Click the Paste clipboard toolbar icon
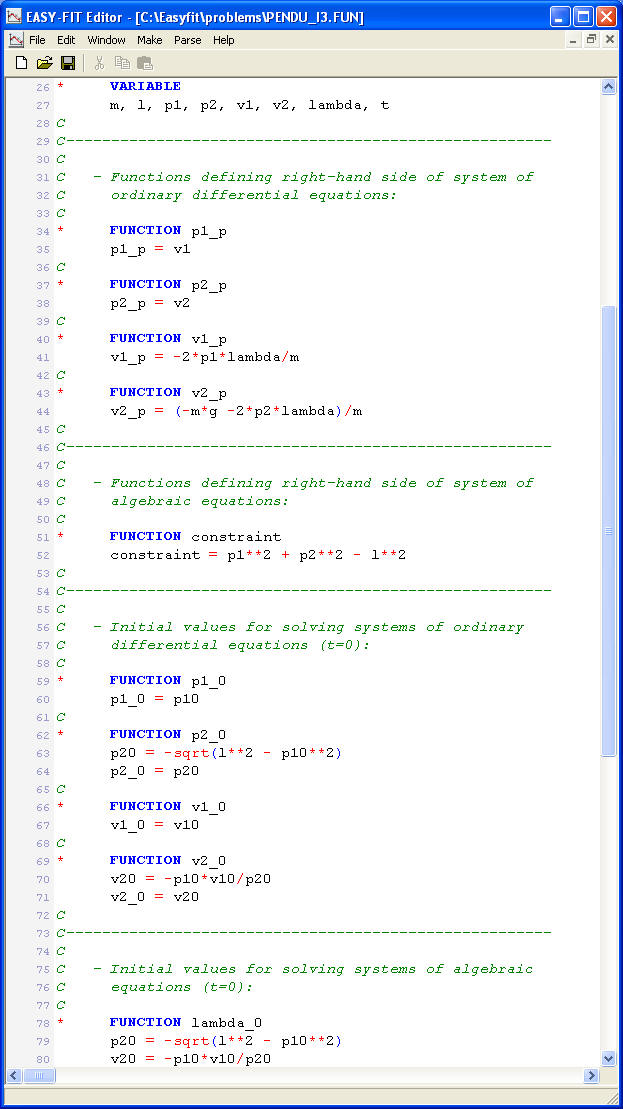 pyautogui.click(x=145, y=63)
